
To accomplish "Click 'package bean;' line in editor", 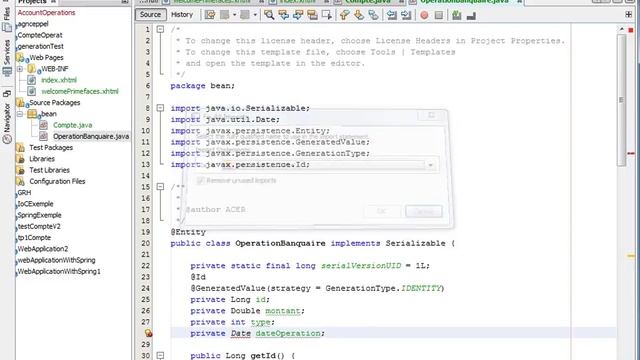I will (x=202, y=86).
